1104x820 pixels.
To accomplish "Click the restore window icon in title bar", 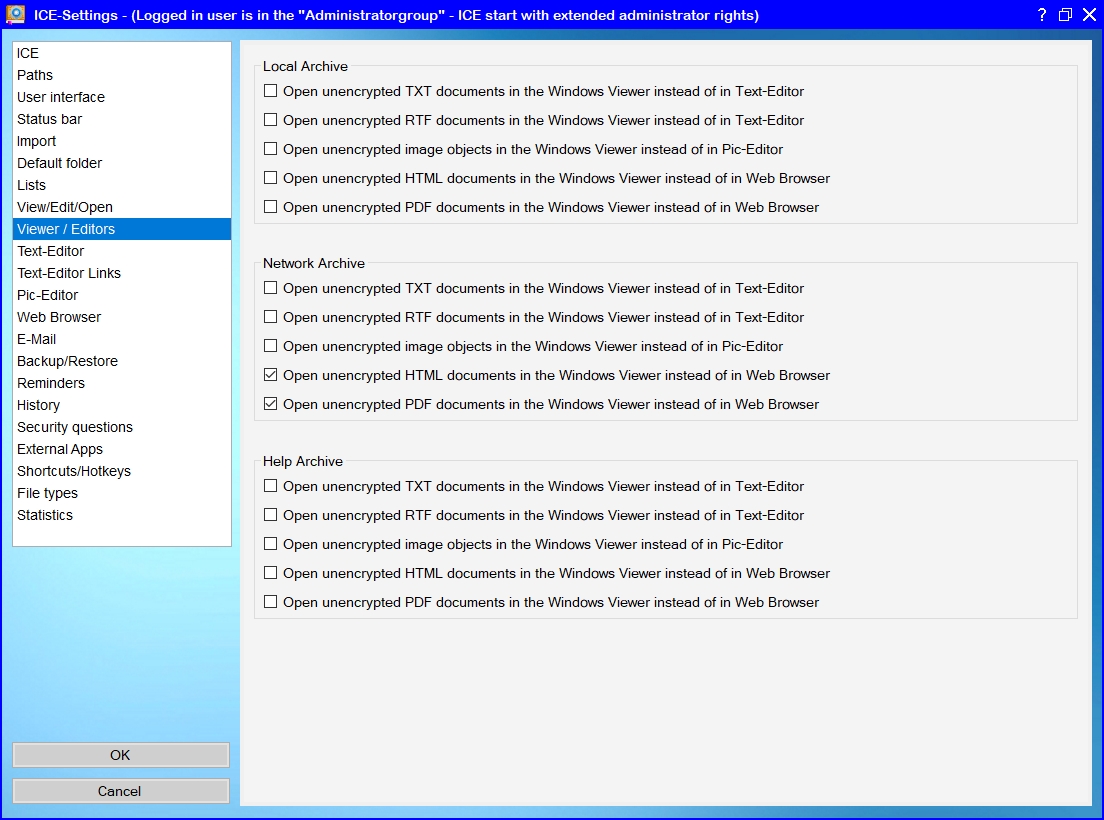I will point(1065,15).
